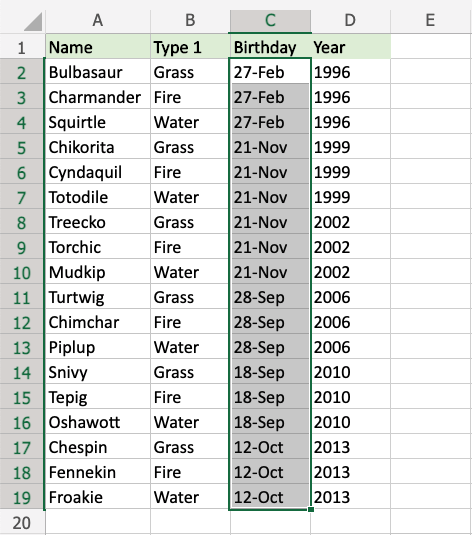This screenshot has width=472, height=535.
Task: Select Mudkip's year 2002 cell
Action: coord(351,272)
